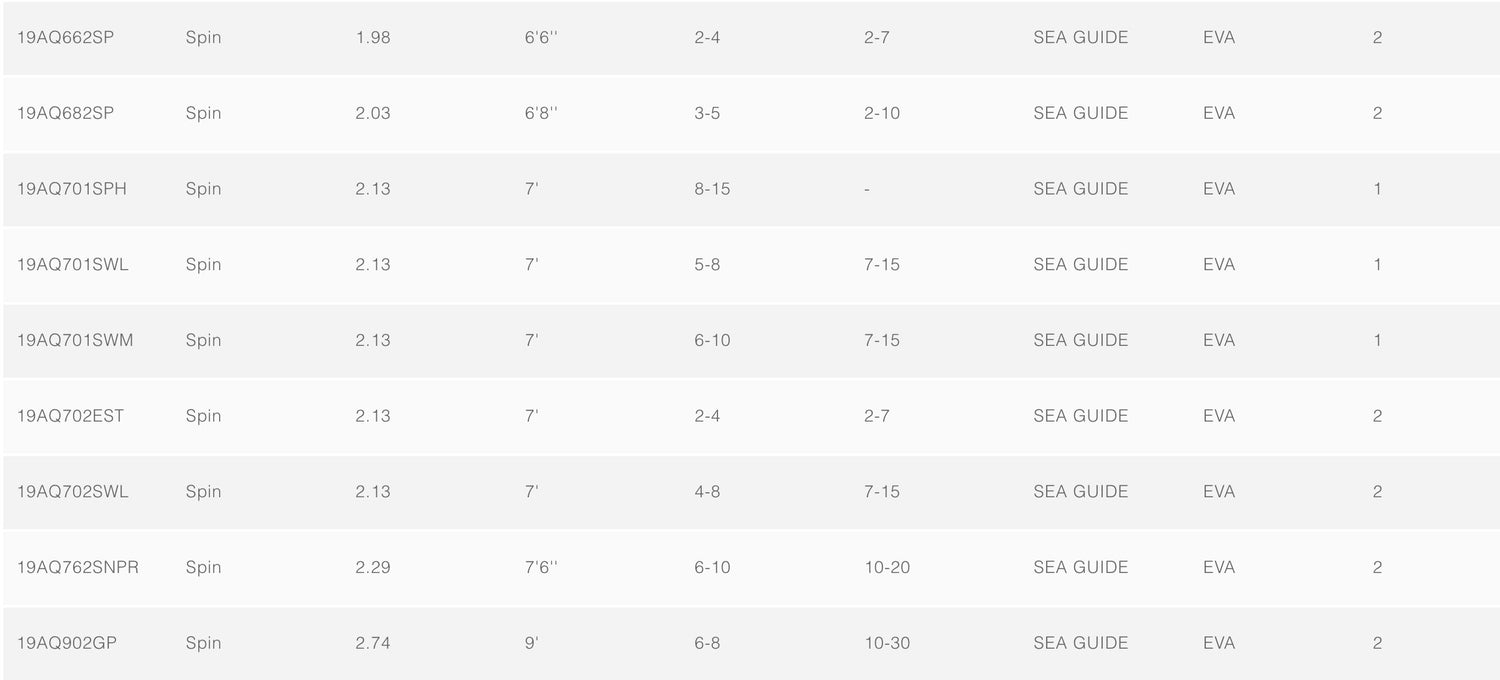Image resolution: width=1500 pixels, height=680 pixels.
Task: Select the 19AQ701SPH row code
Action: click(x=72, y=189)
